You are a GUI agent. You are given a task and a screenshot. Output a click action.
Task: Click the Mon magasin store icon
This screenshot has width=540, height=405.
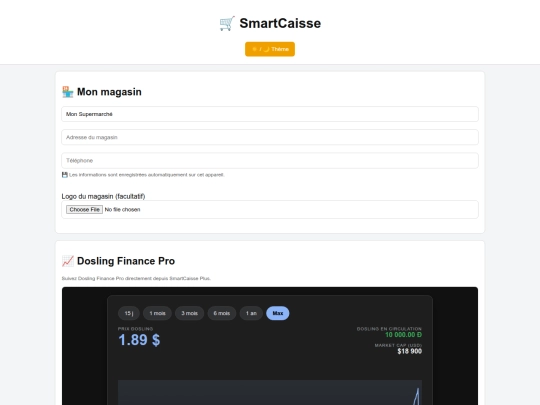pos(68,92)
